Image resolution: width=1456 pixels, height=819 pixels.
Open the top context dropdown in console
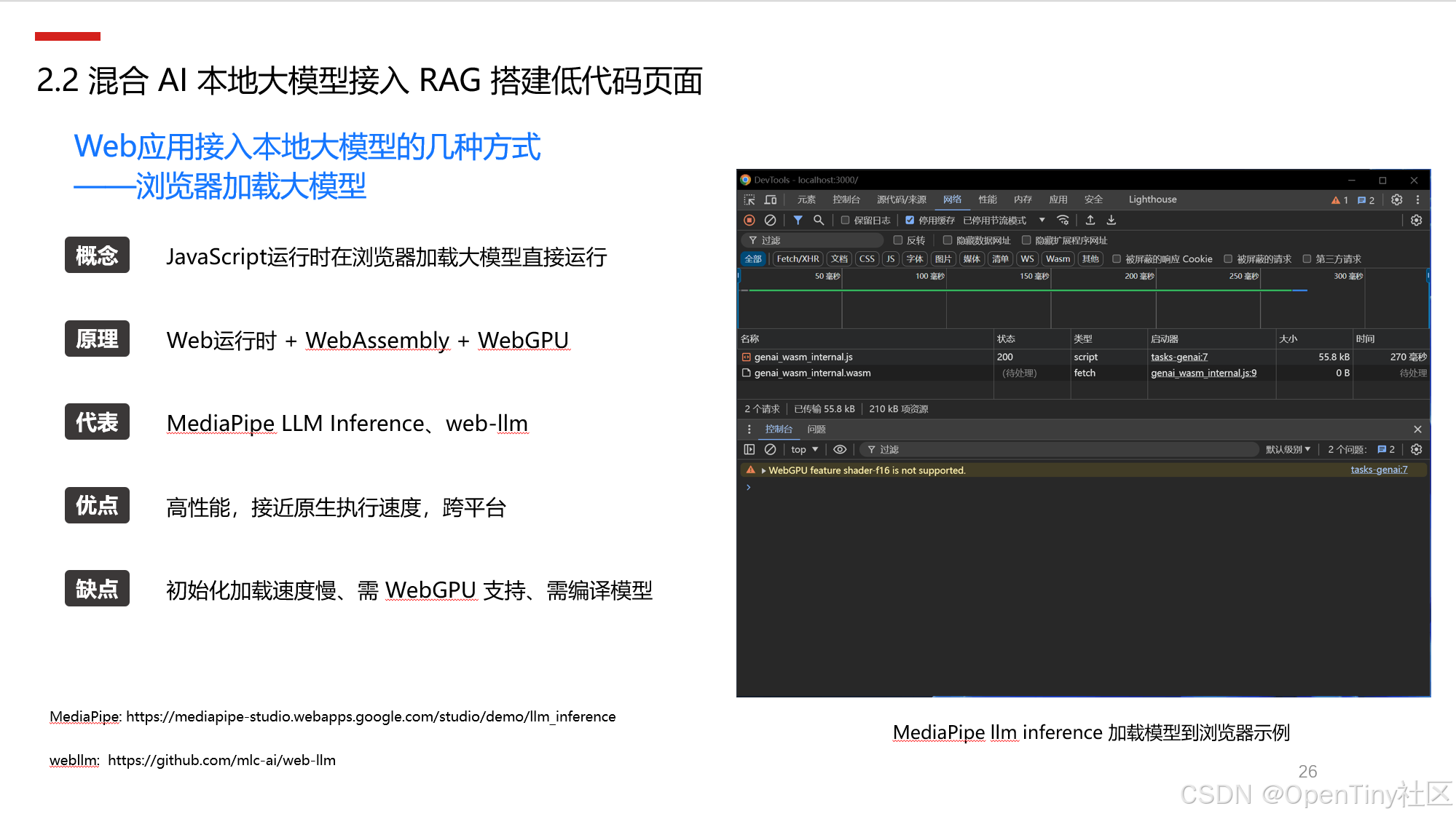tap(805, 449)
